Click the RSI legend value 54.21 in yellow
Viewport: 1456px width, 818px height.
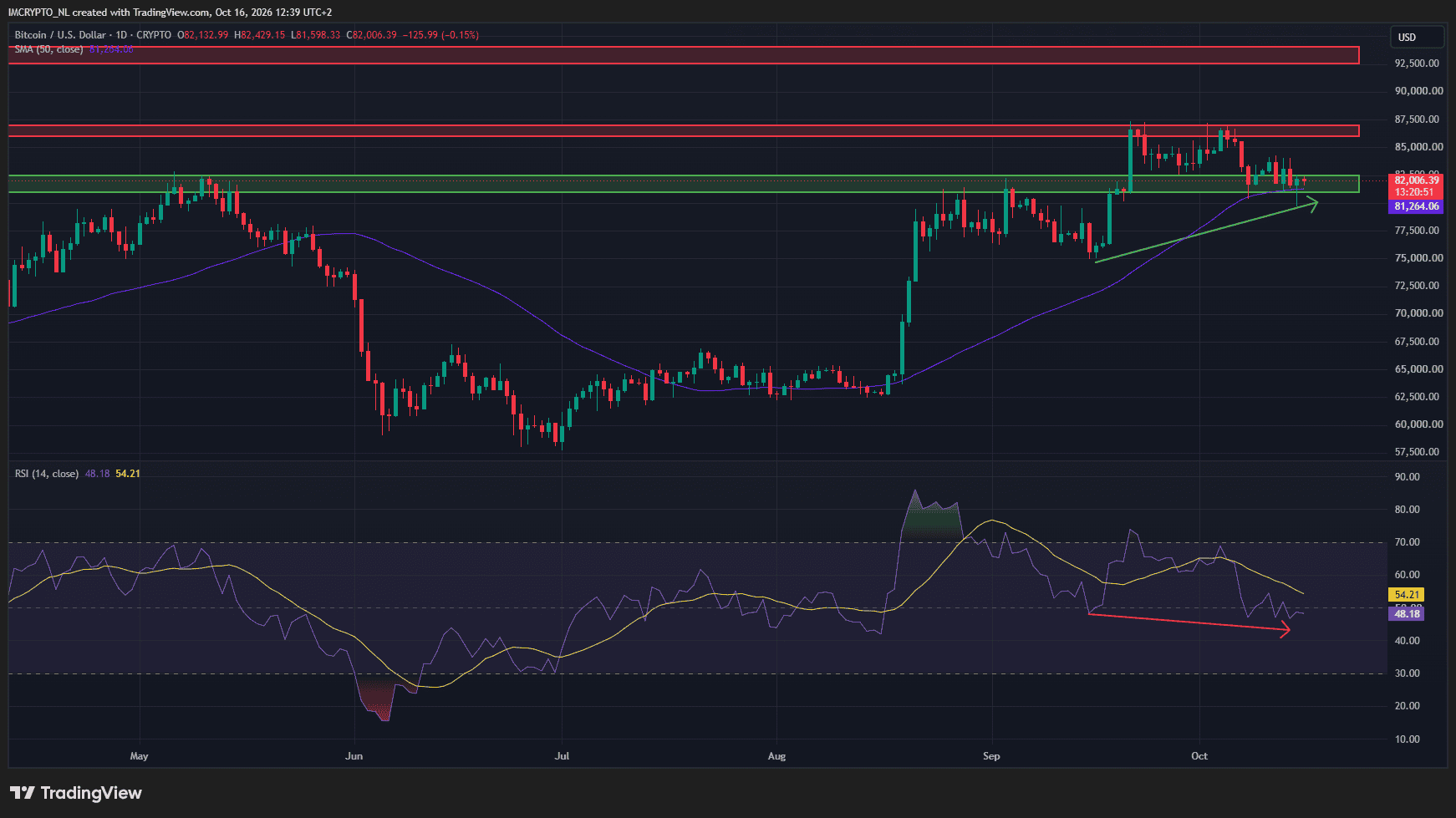128,474
